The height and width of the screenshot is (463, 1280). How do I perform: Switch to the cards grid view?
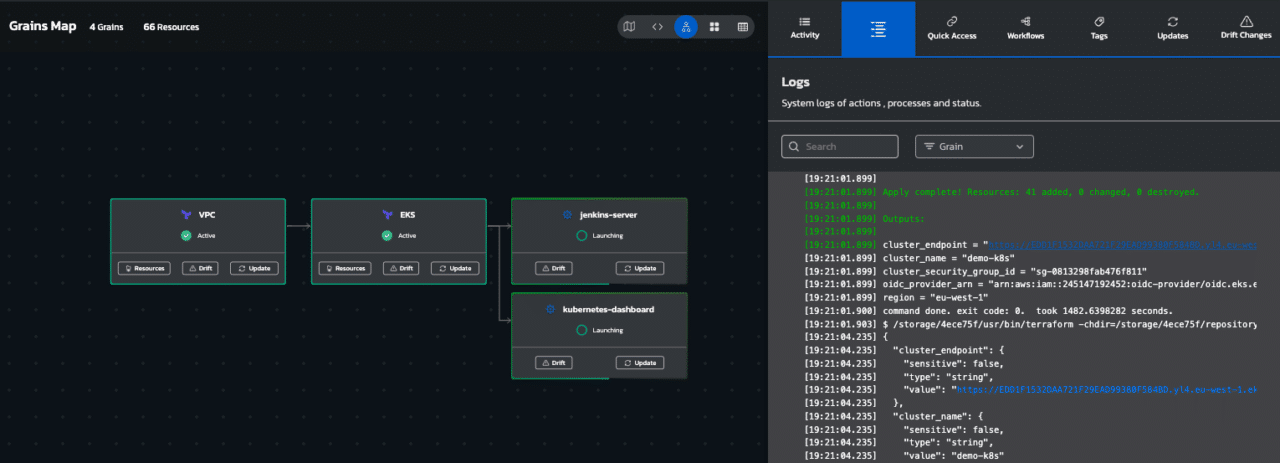(x=714, y=27)
